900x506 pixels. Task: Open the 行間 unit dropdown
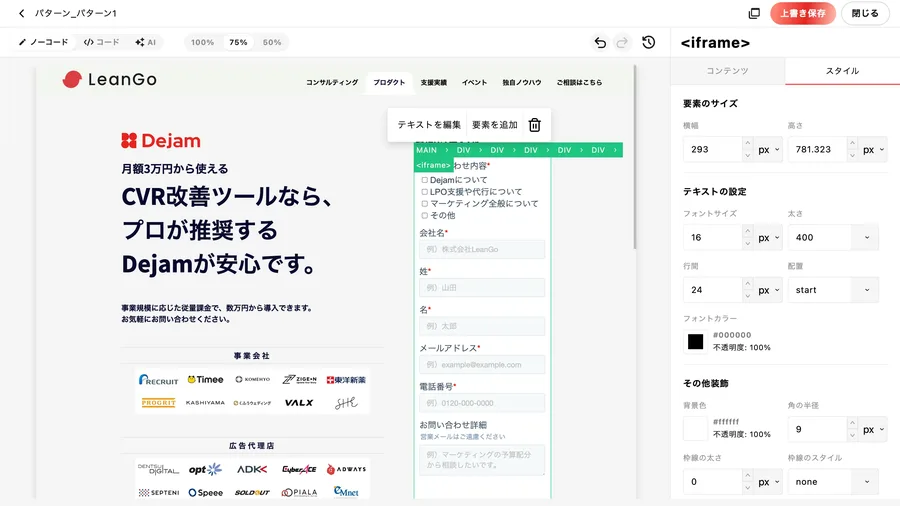pos(769,290)
